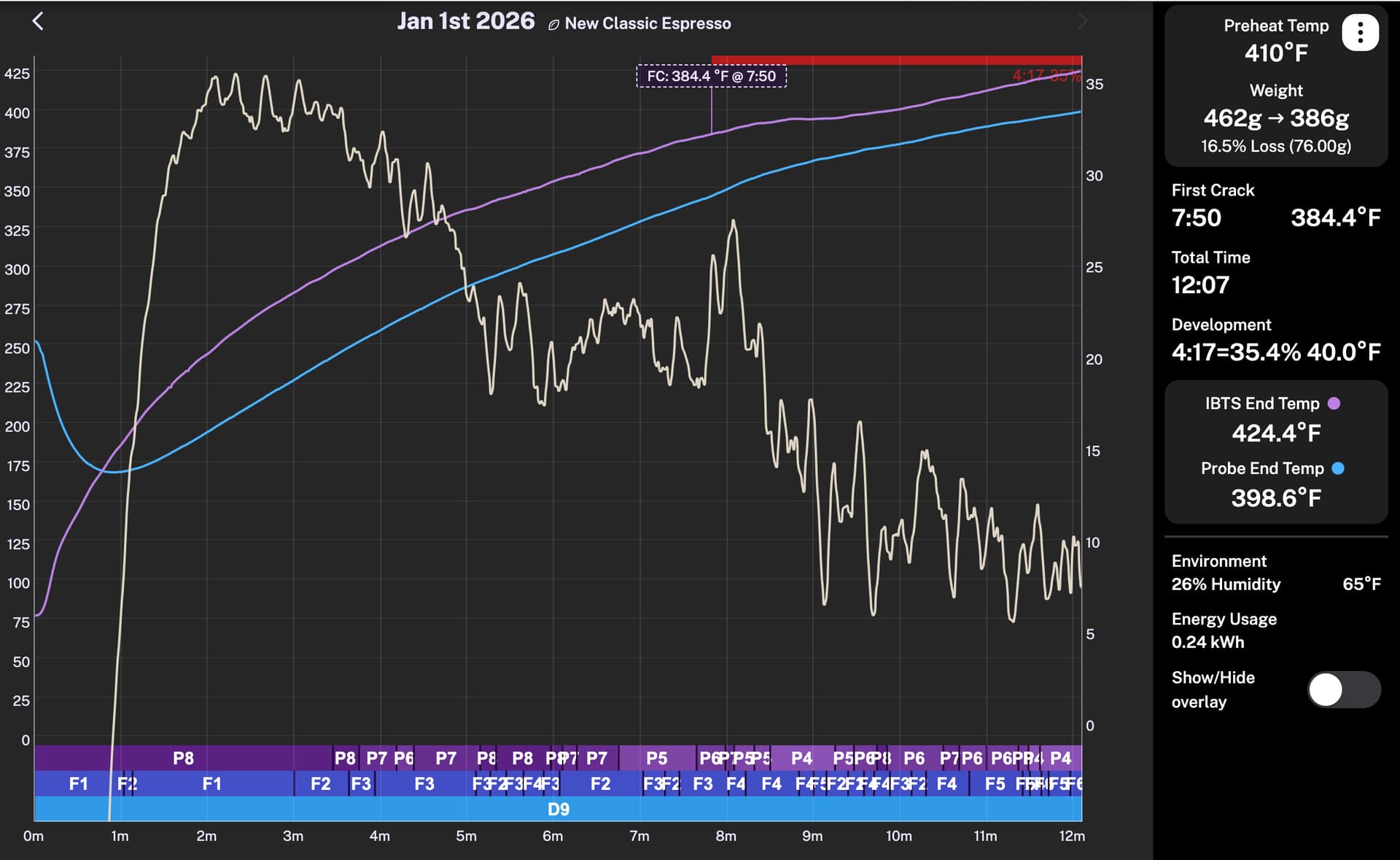Go back using the left chevron
This screenshot has width=1400, height=860.
coord(39,21)
